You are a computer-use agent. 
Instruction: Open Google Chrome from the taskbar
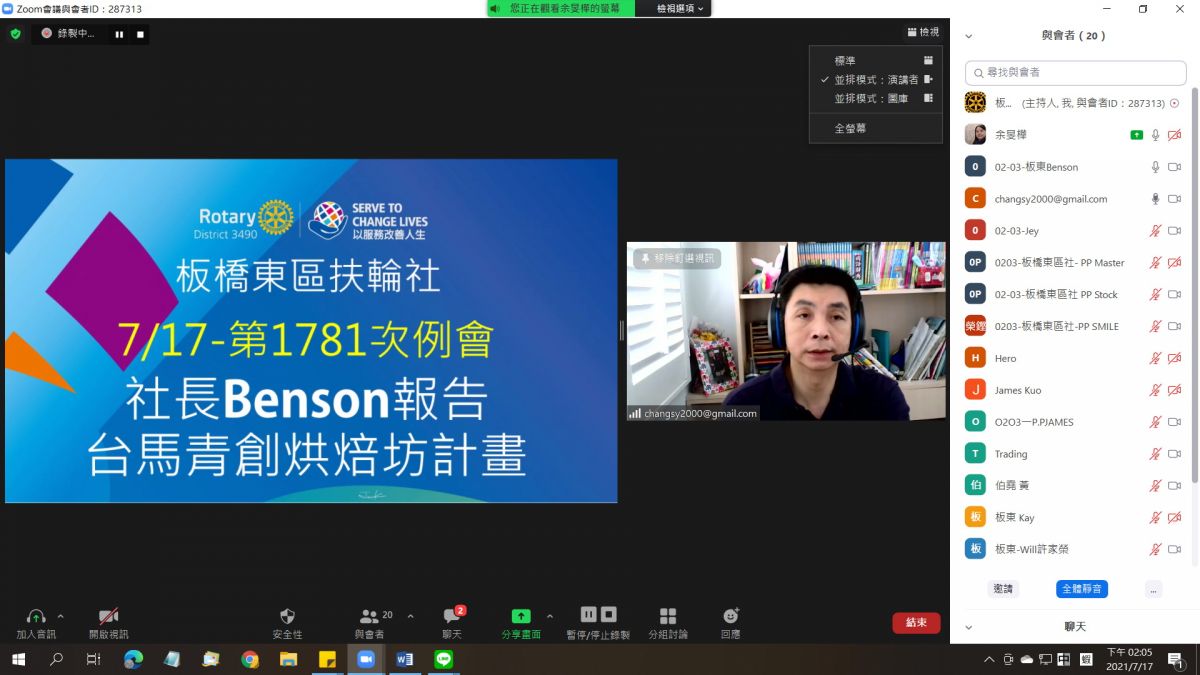click(250, 659)
